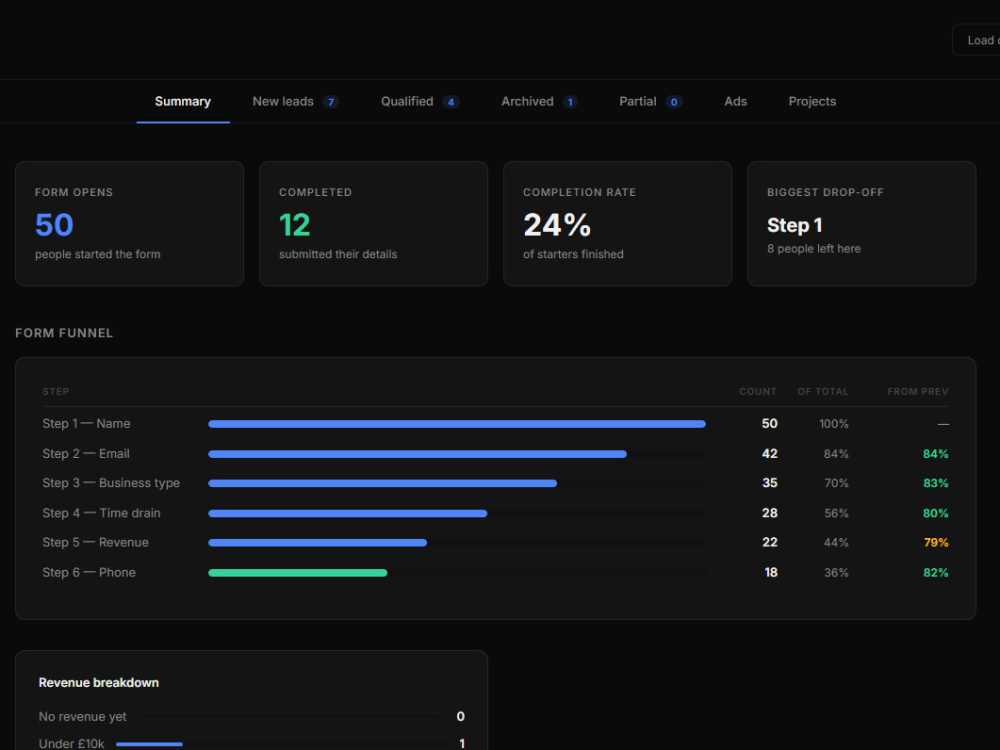
Task: Click the green 82% from-prev value
Action: coord(936,572)
